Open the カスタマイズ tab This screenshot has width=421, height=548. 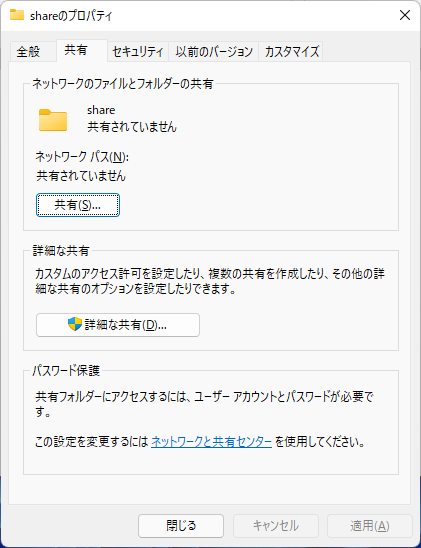click(292, 52)
